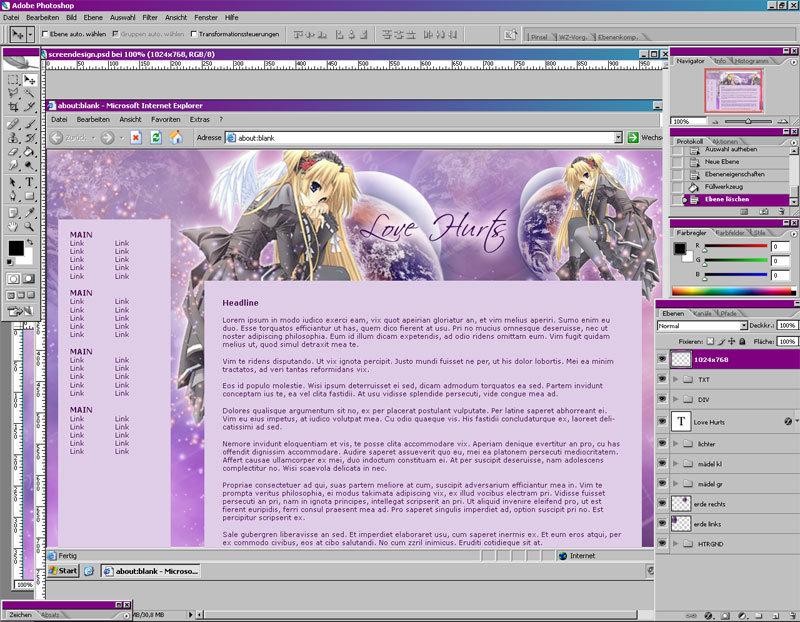Select the Eraser tool
Image resolution: width=800 pixels, height=622 pixels.
coord(13,152)
